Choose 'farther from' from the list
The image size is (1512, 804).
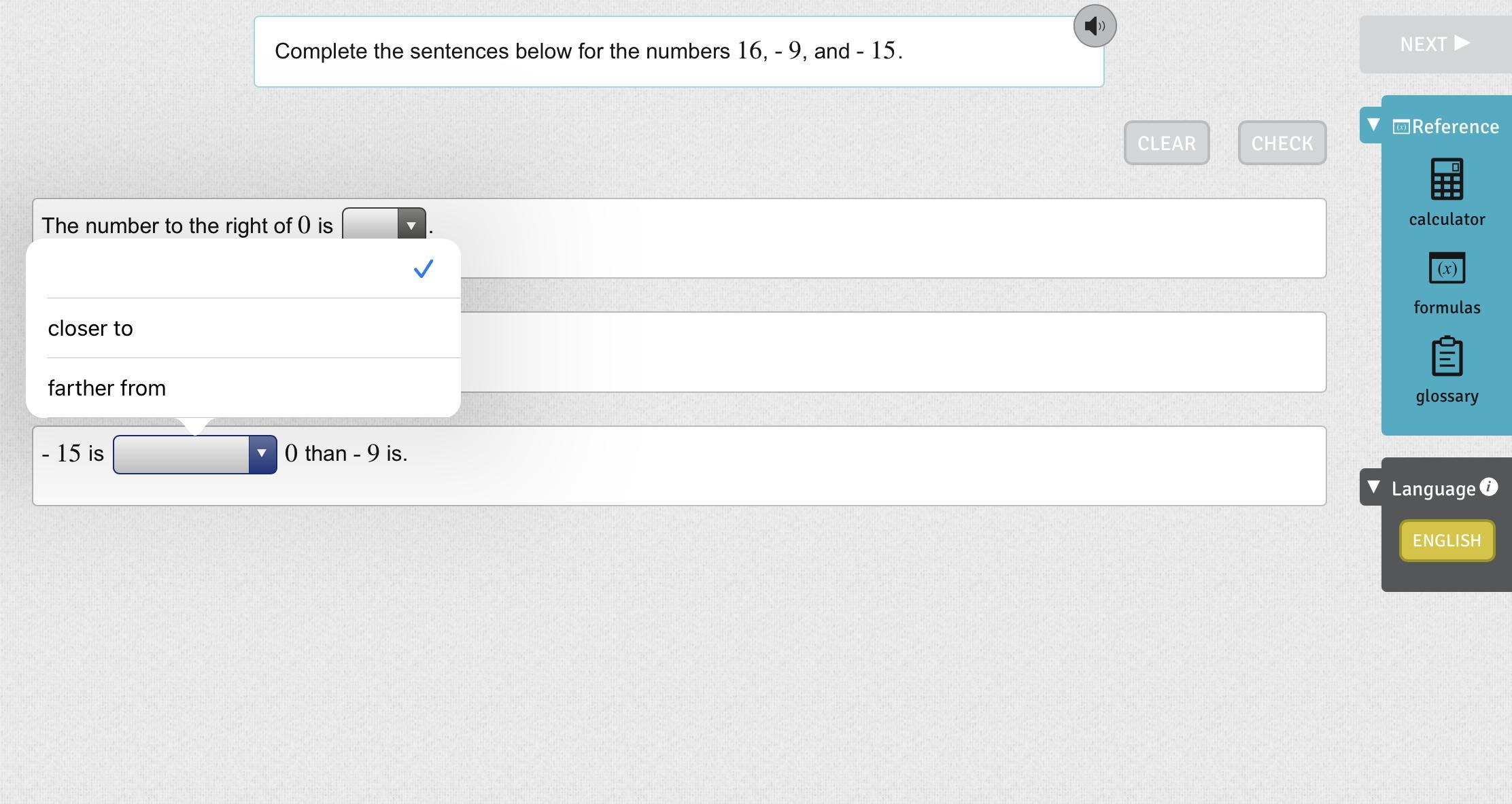pos(107,388)
